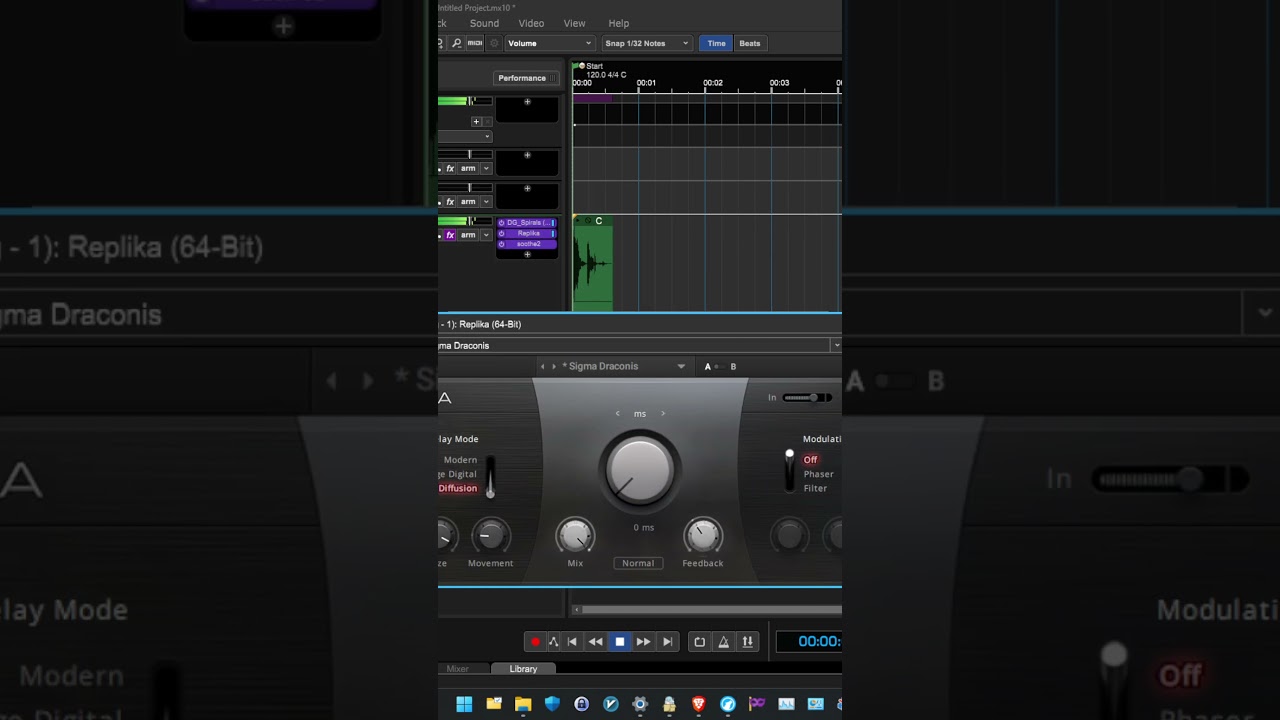The height and width of the screenshot is (720, 1280).
Task: Add effect to the first track slot
Action: 527,102
